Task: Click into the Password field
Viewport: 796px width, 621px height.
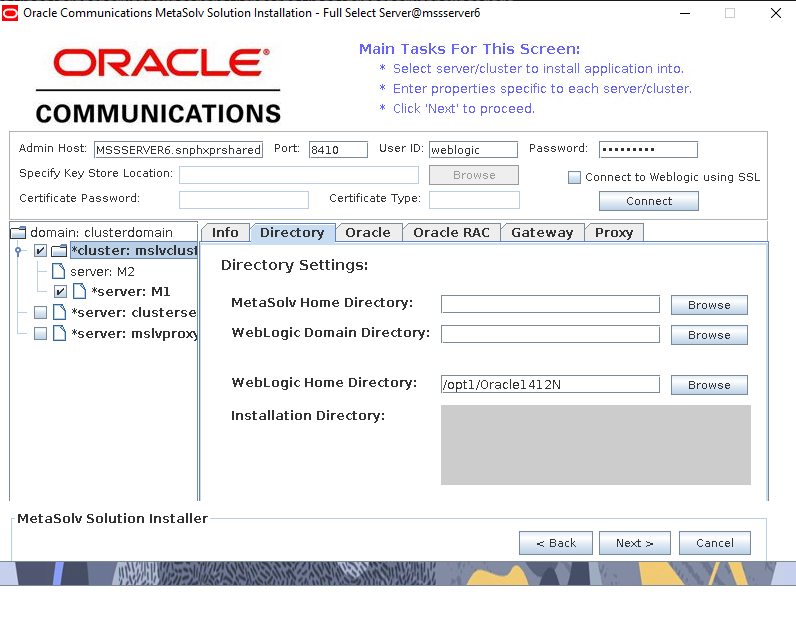Action: pyautogui.click(x=648, y=150)
